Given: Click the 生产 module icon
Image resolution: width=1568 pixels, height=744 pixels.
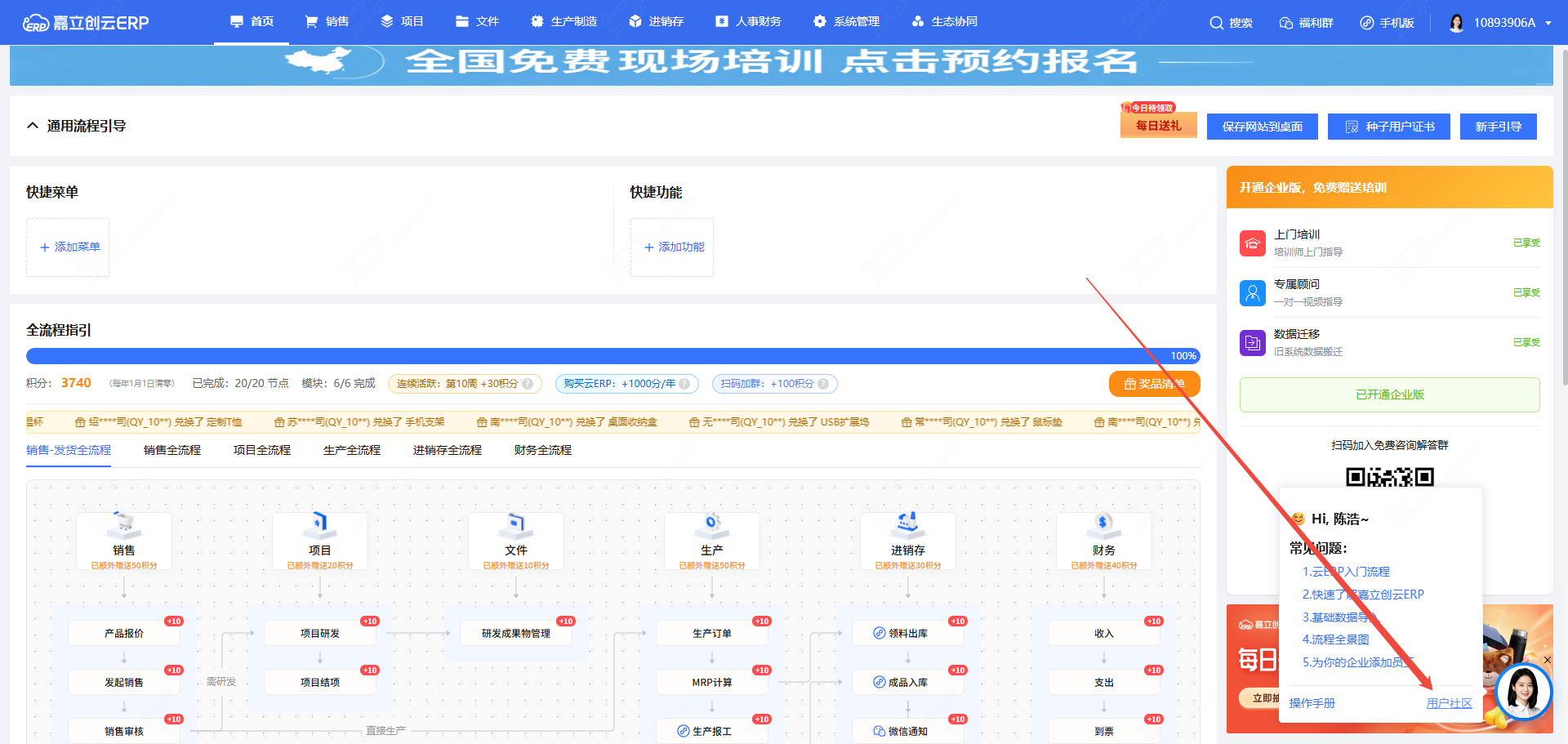Looking at the screenshot, I should point(712,523).
